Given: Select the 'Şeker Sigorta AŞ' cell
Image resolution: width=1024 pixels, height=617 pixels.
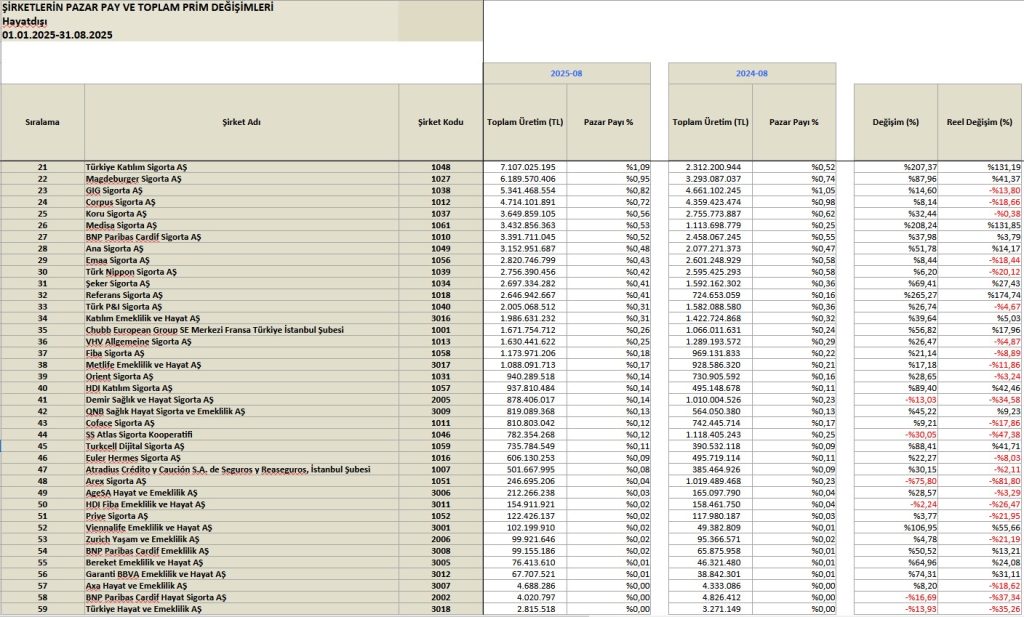Looking at the screenshot, I should click(241, 283).
